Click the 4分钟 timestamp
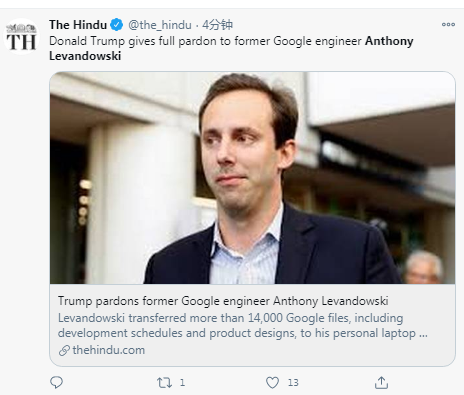The width and height of the screenshot is (464, 395). point(218,25)
